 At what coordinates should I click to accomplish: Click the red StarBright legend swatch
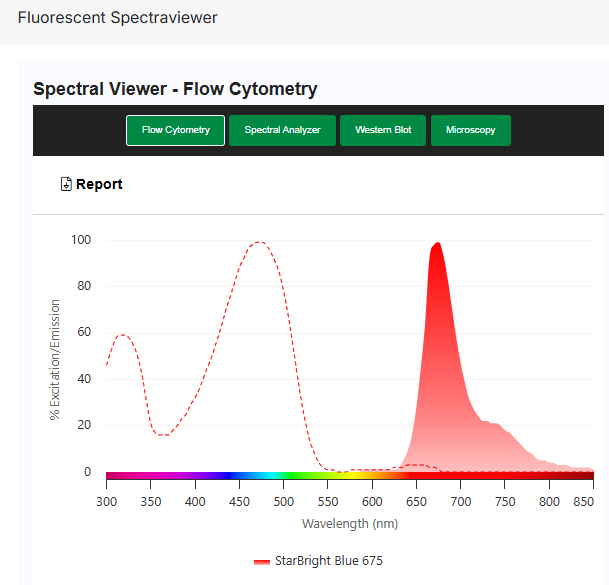coord(262,561)
